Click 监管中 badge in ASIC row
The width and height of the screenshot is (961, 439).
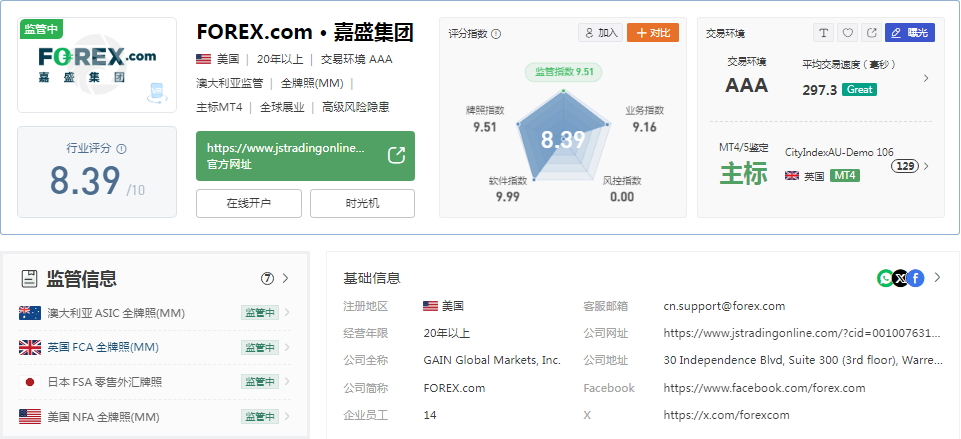tap(260, 313)
